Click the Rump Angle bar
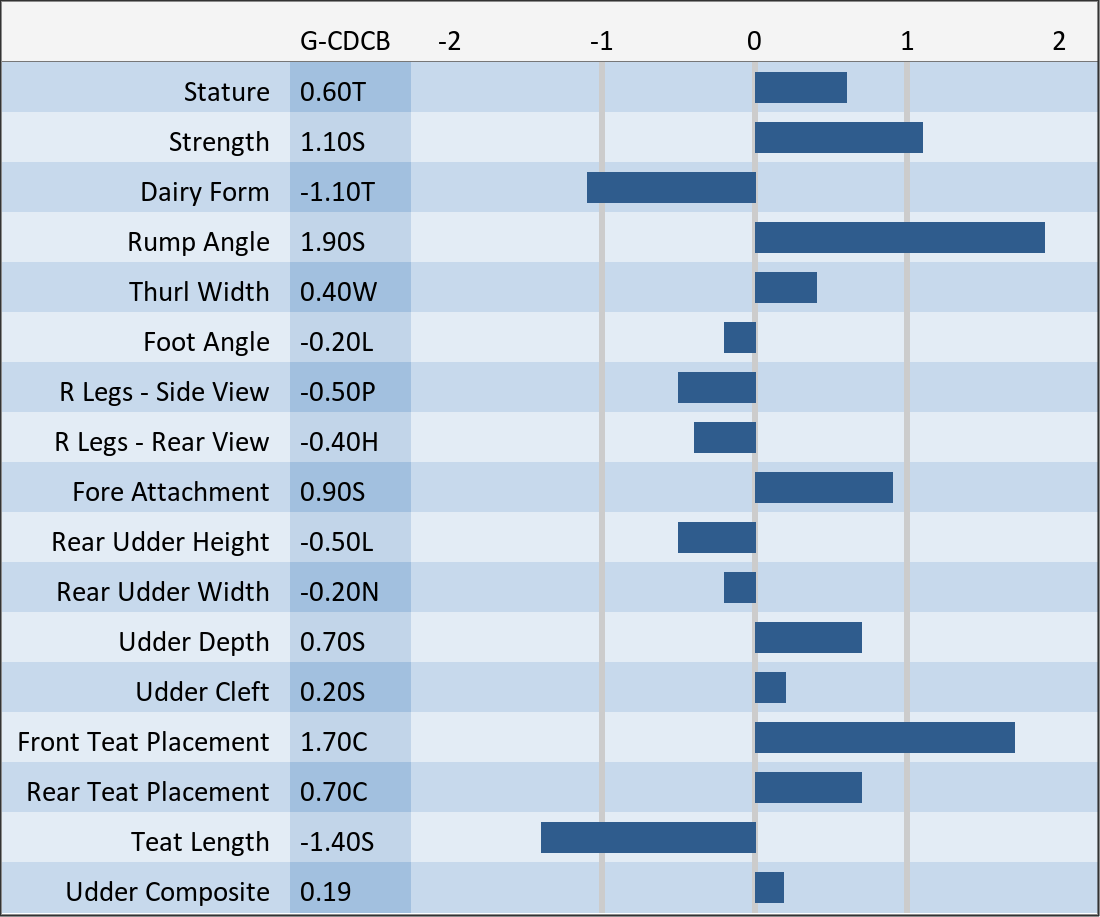 899,238
